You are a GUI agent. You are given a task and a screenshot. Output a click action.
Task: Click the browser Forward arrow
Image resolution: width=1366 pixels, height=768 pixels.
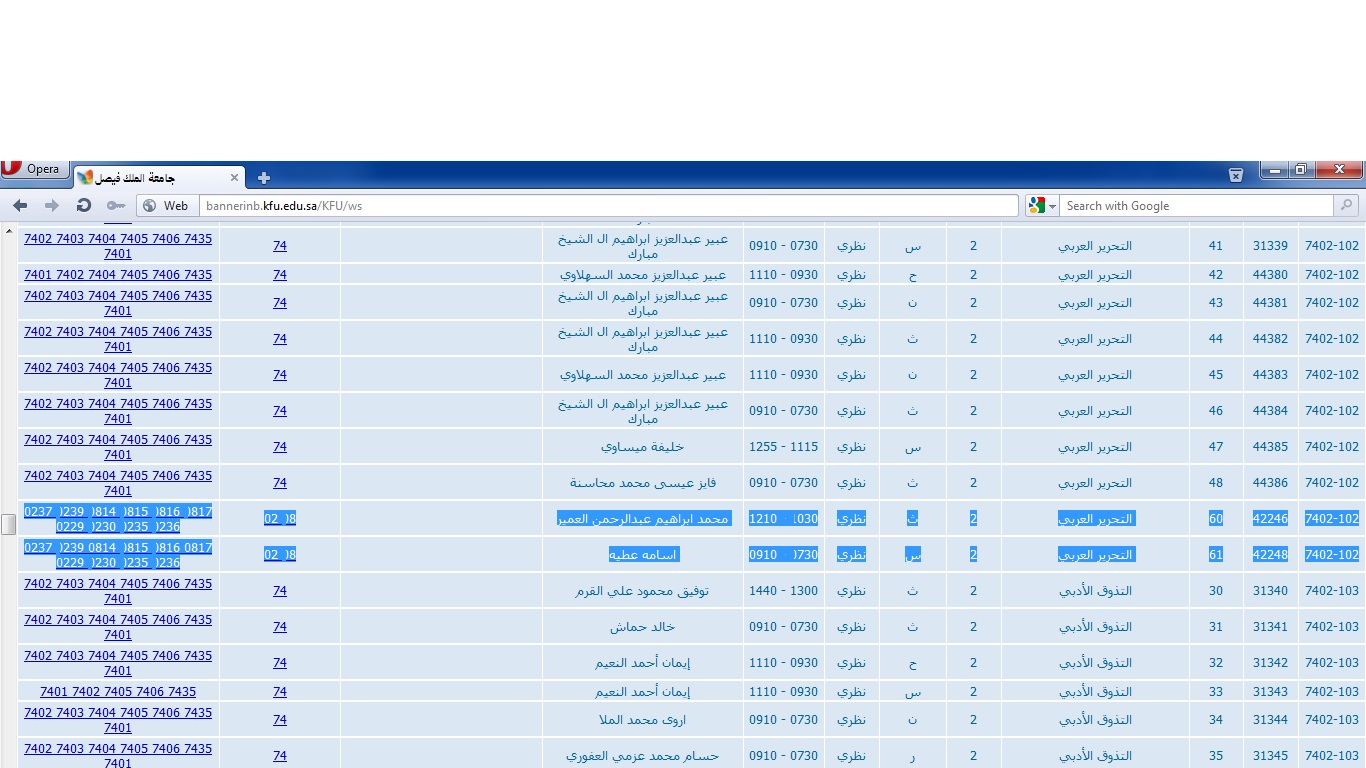point(52,206)
